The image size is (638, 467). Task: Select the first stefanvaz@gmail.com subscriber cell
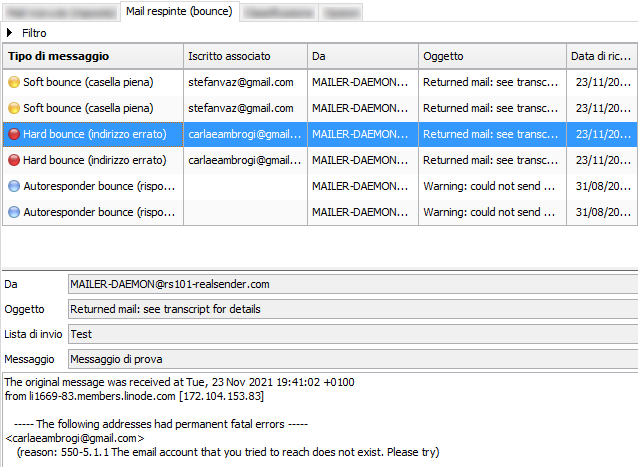point(244,82)
